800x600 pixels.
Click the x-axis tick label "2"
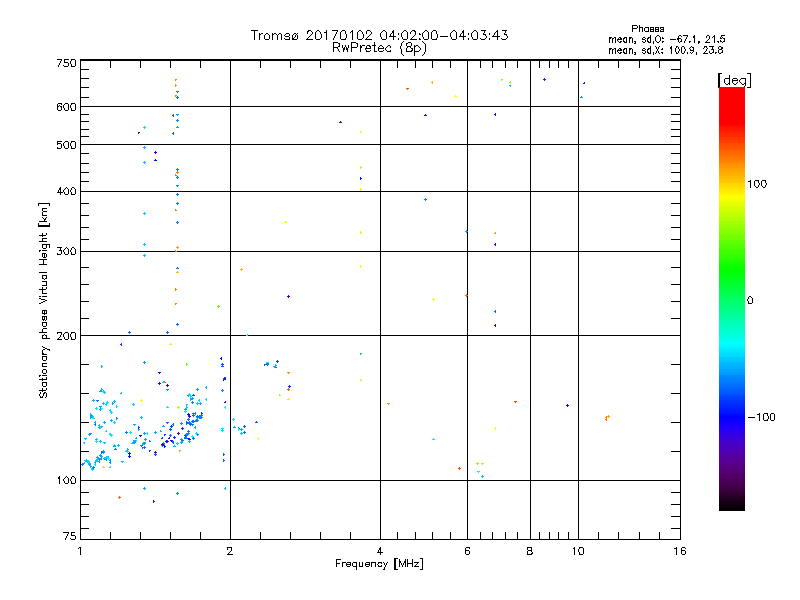tap(230, 551)
